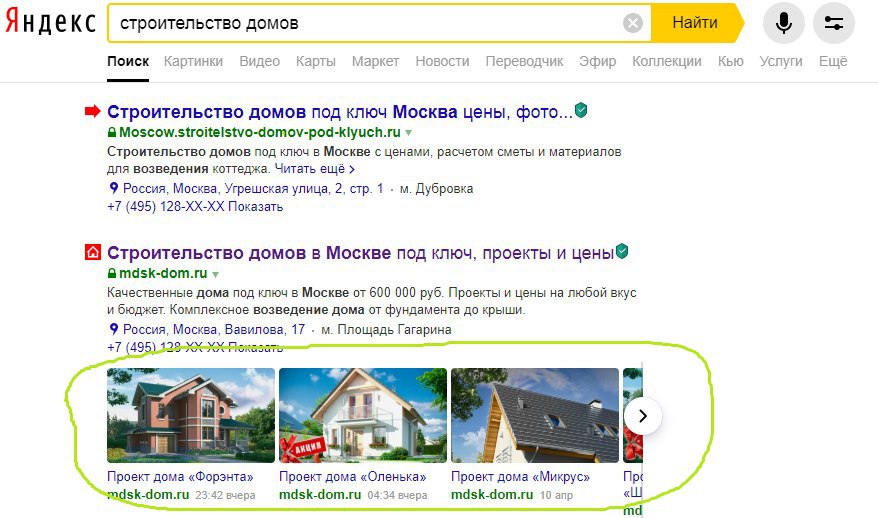Click the Микрус roof thumbnail image
Screen dimensions: 878x518
(x=535, y=415)
